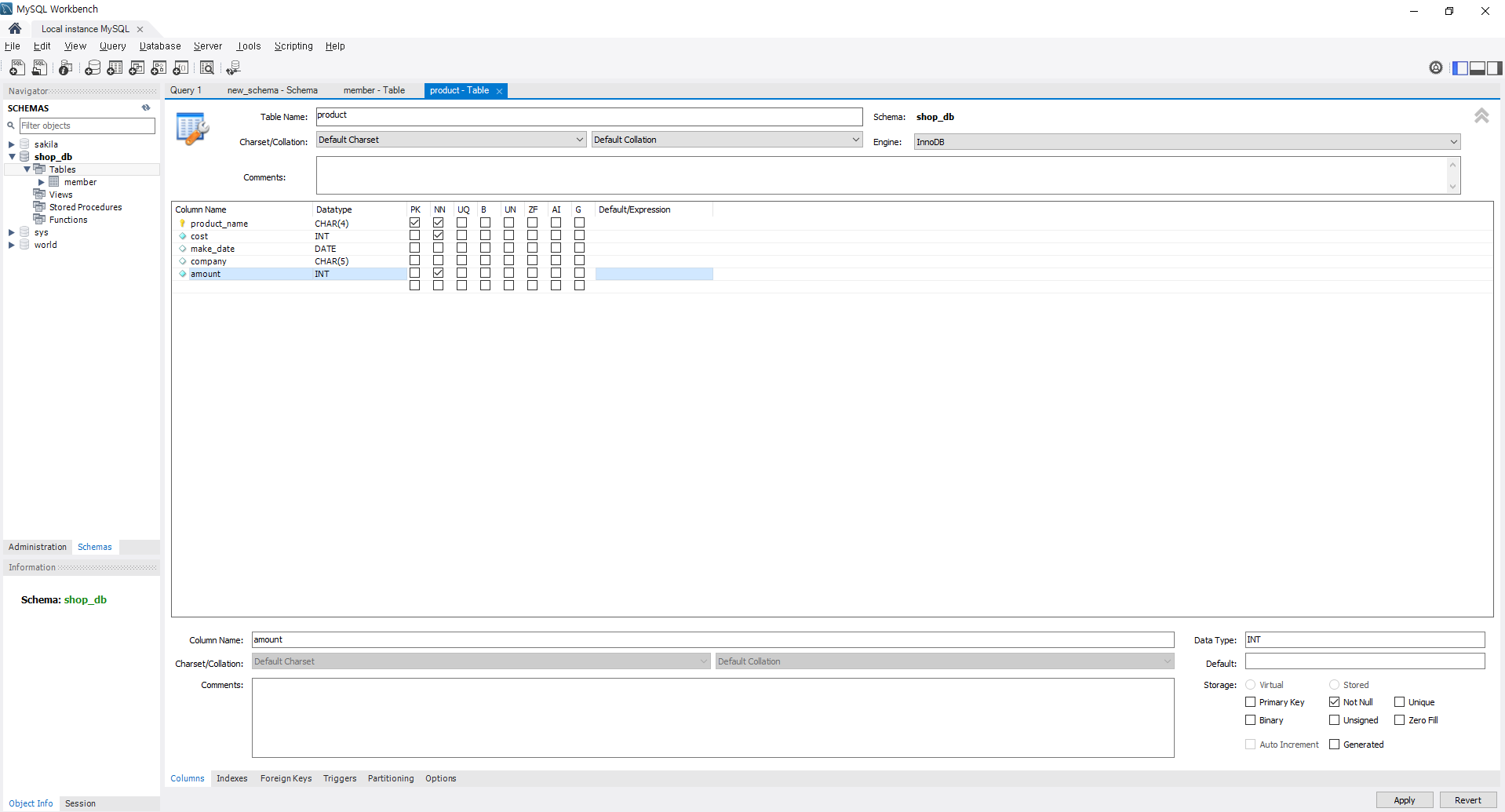Screen dimensions: 1505x812
Task: Open the table Default Collation dropdown
Action: coord(727,140)
